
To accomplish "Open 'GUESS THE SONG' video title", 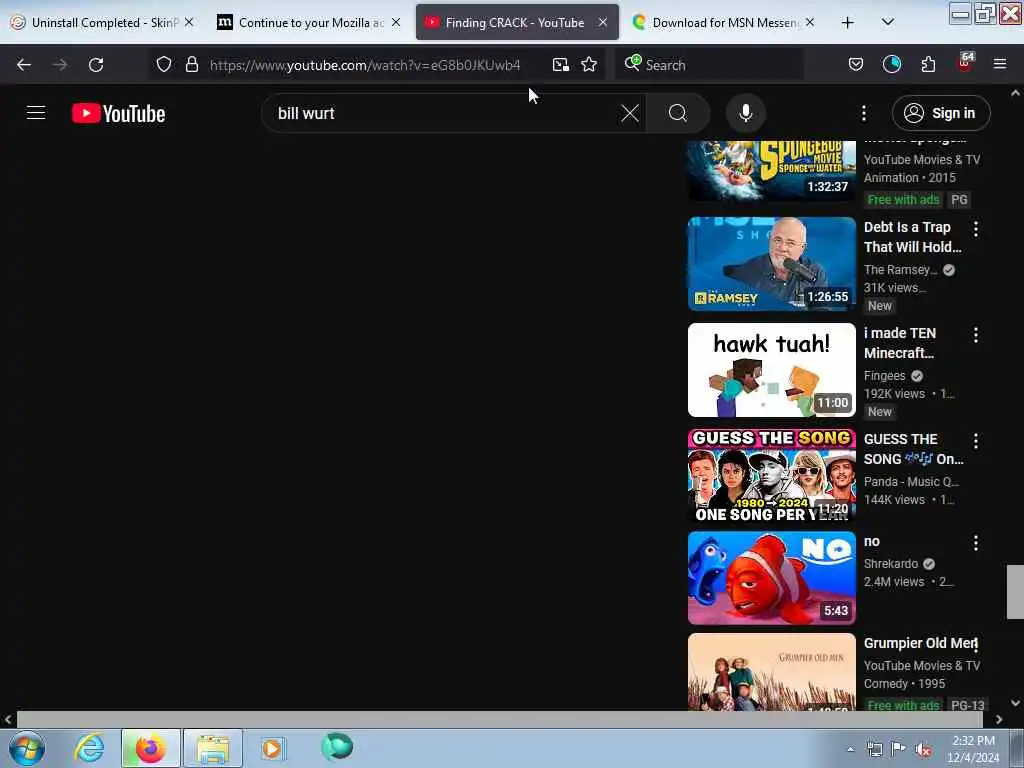I will click(x=913, y=449).
